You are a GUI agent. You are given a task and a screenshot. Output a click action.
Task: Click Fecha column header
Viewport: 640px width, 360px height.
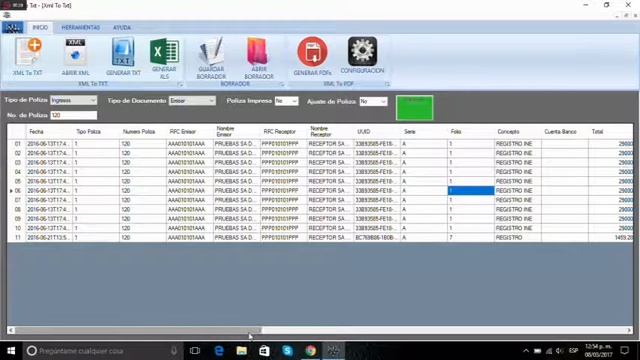pos(49,131)
